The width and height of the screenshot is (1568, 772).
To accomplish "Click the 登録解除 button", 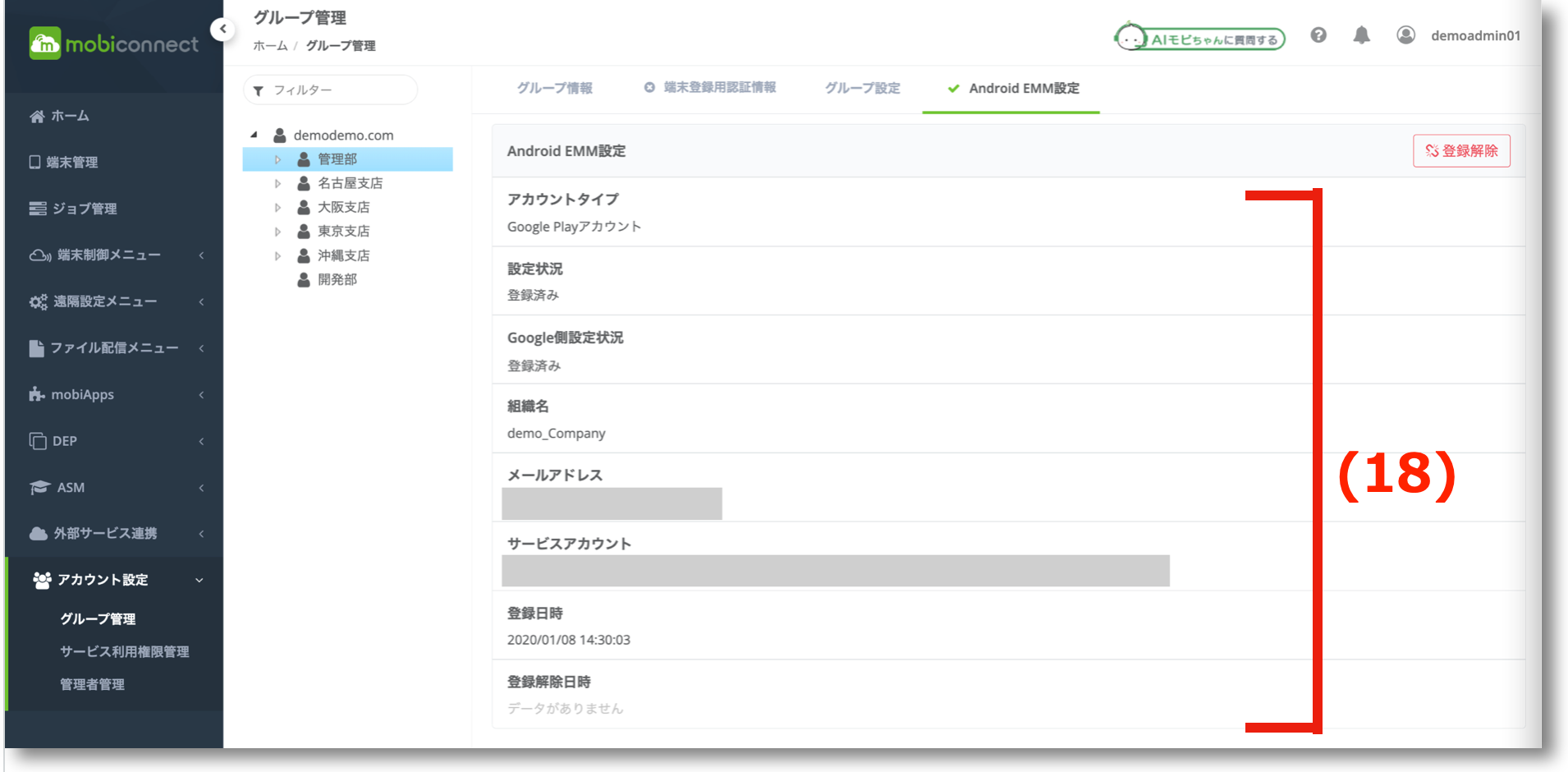I will pos(1461,150).
